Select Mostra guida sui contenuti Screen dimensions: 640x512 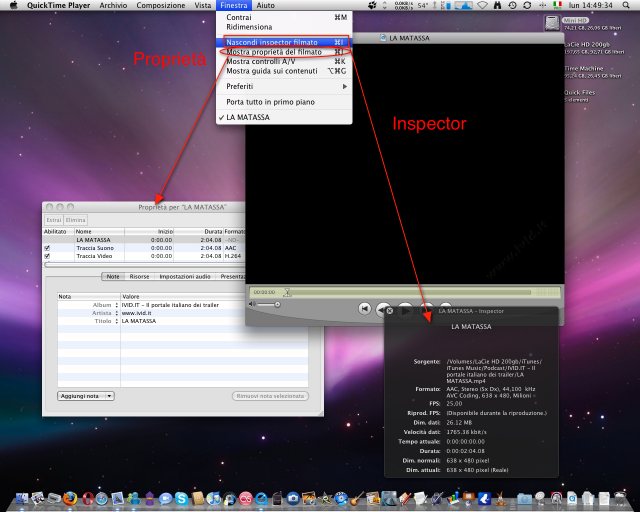click(x=284, y=71)
